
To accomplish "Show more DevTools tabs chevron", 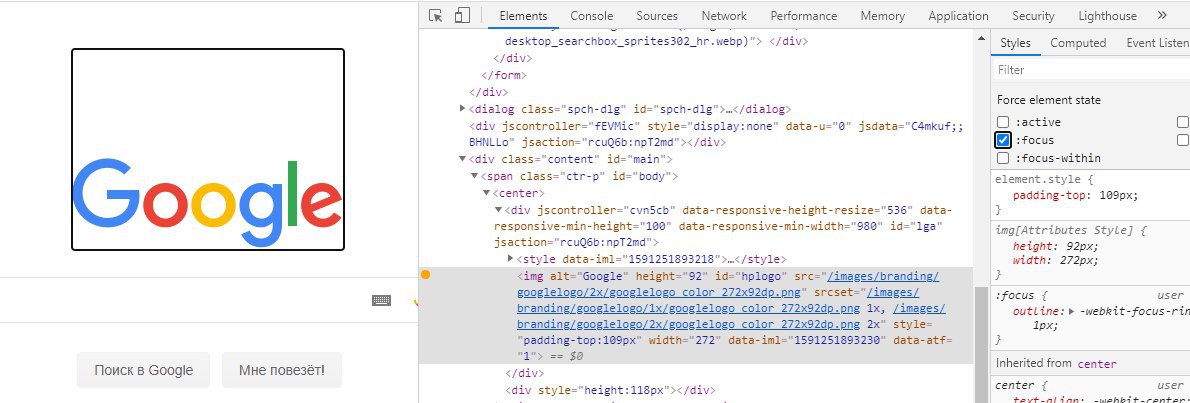I will [1162, 15].
